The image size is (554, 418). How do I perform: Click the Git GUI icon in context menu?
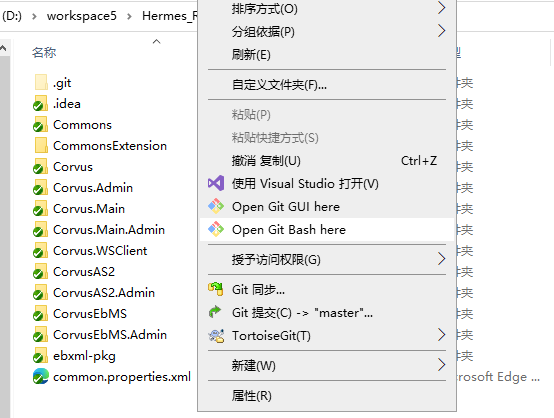tap(216, 206)
